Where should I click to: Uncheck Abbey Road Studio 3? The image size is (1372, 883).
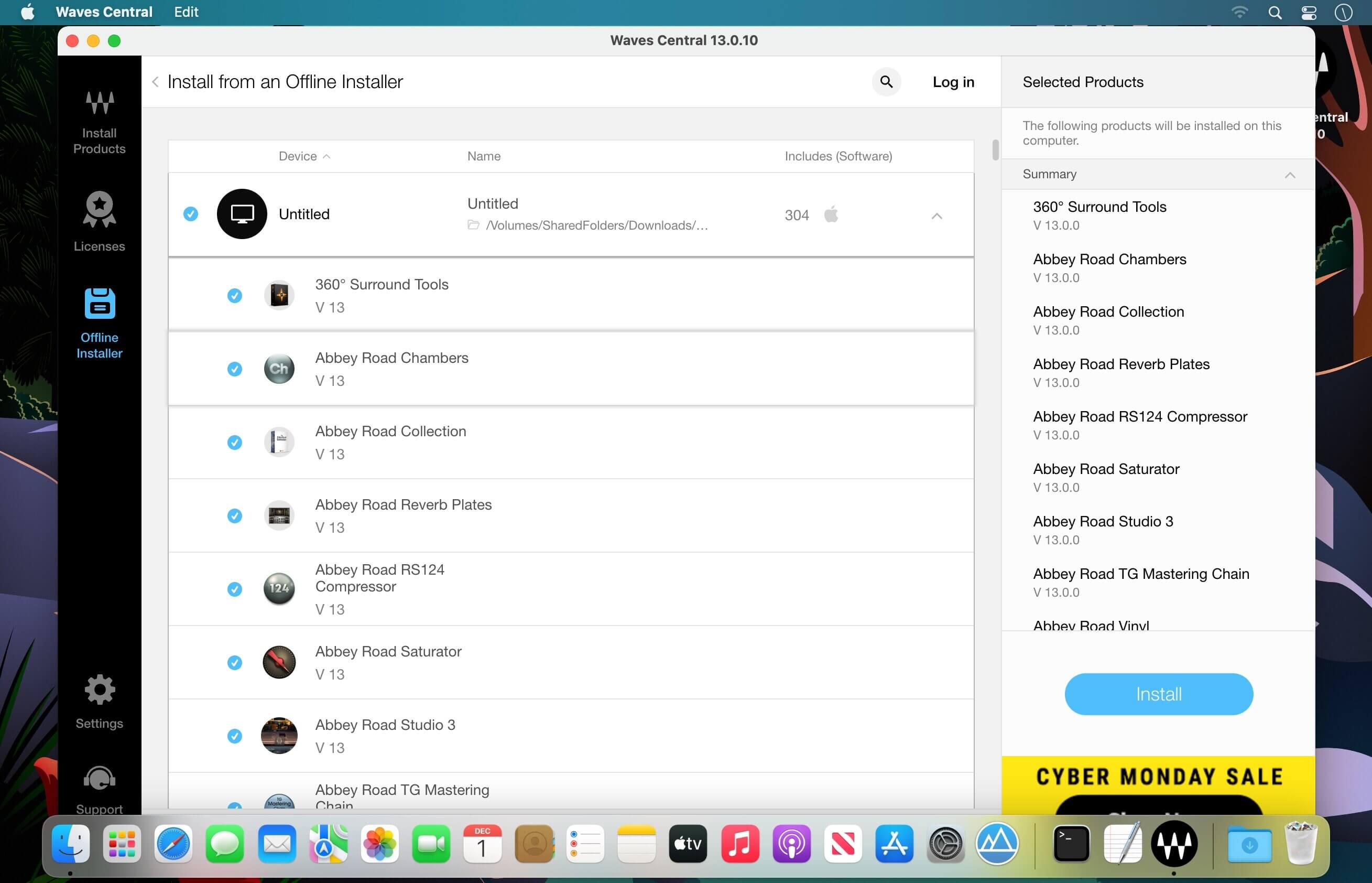[234, 736]
